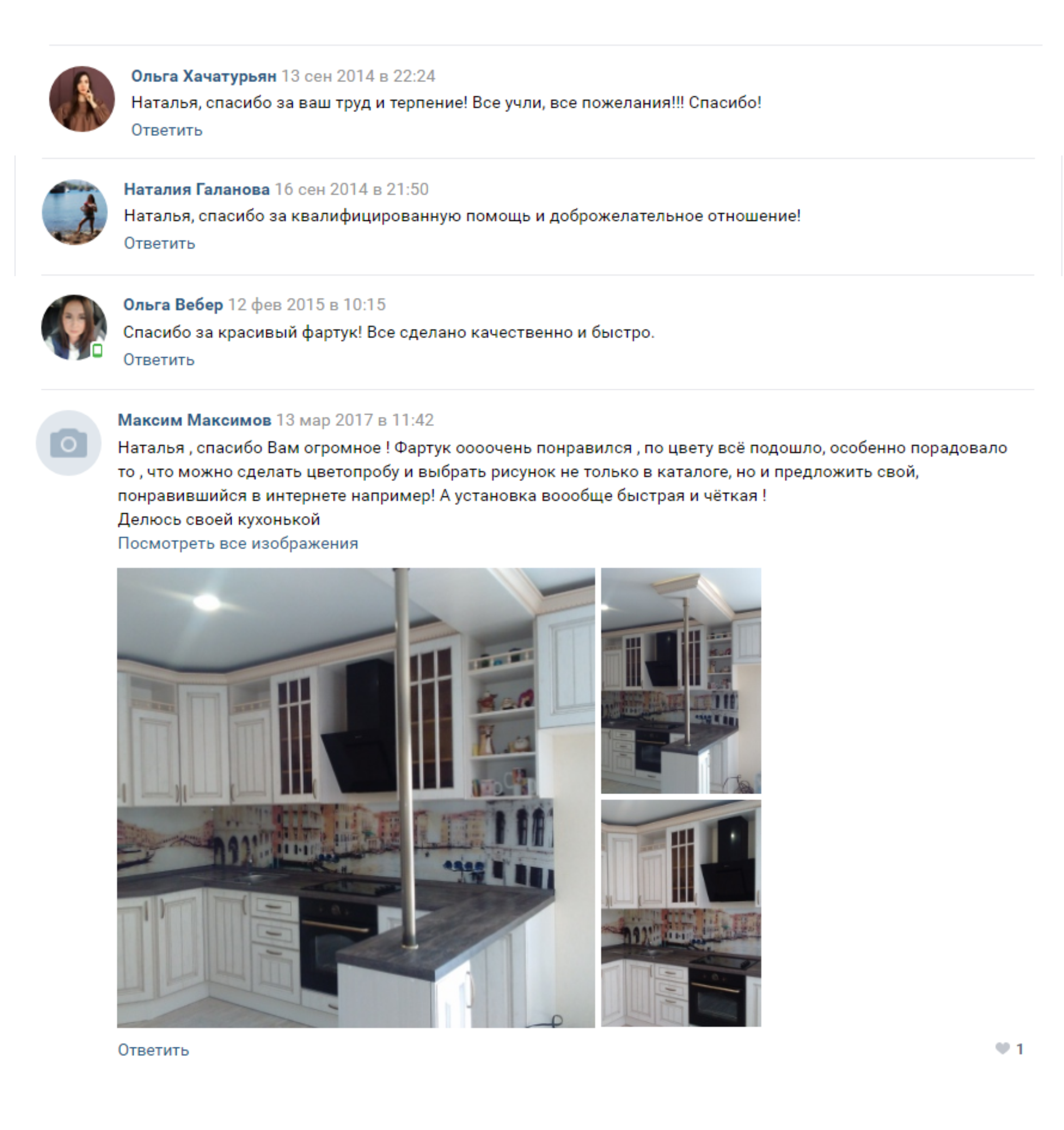Open Наталия Галанова's avatar photo
The height and width of the screenshot is (1130, 1064).
coord(74,212)
